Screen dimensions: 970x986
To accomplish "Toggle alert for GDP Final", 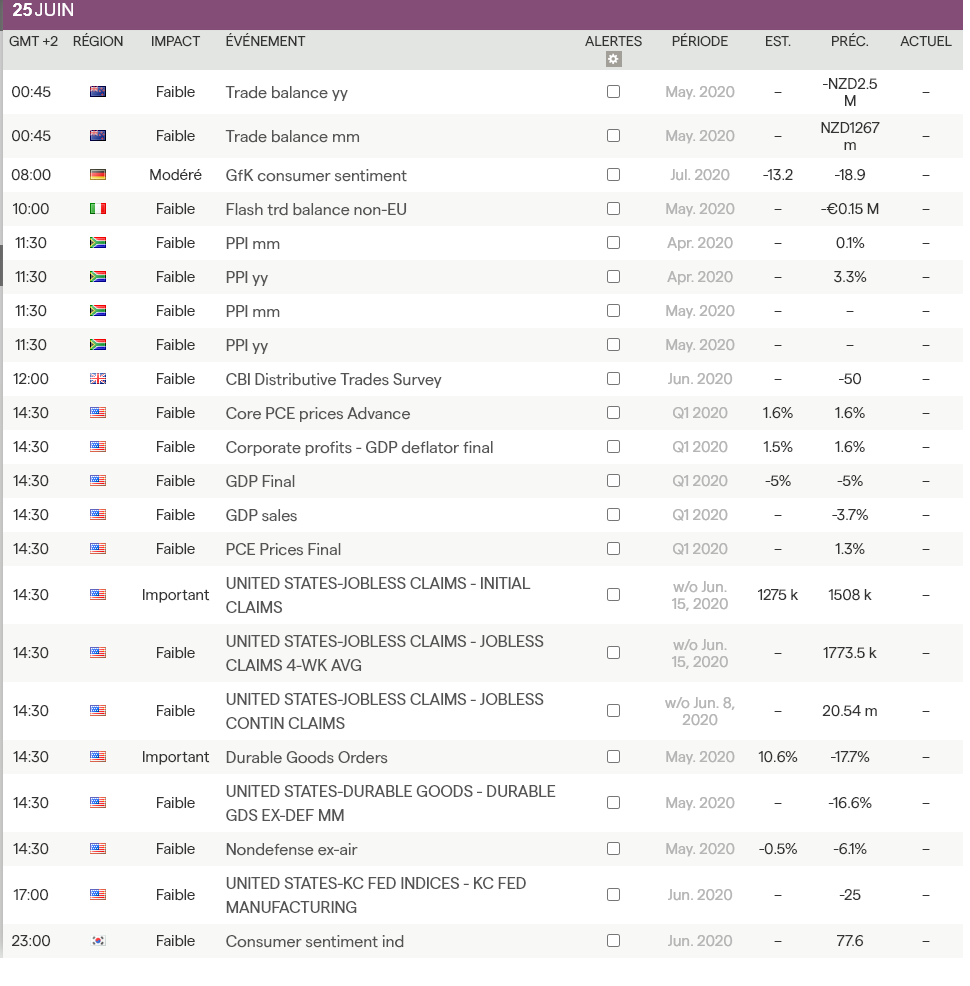I will (614, 480).
